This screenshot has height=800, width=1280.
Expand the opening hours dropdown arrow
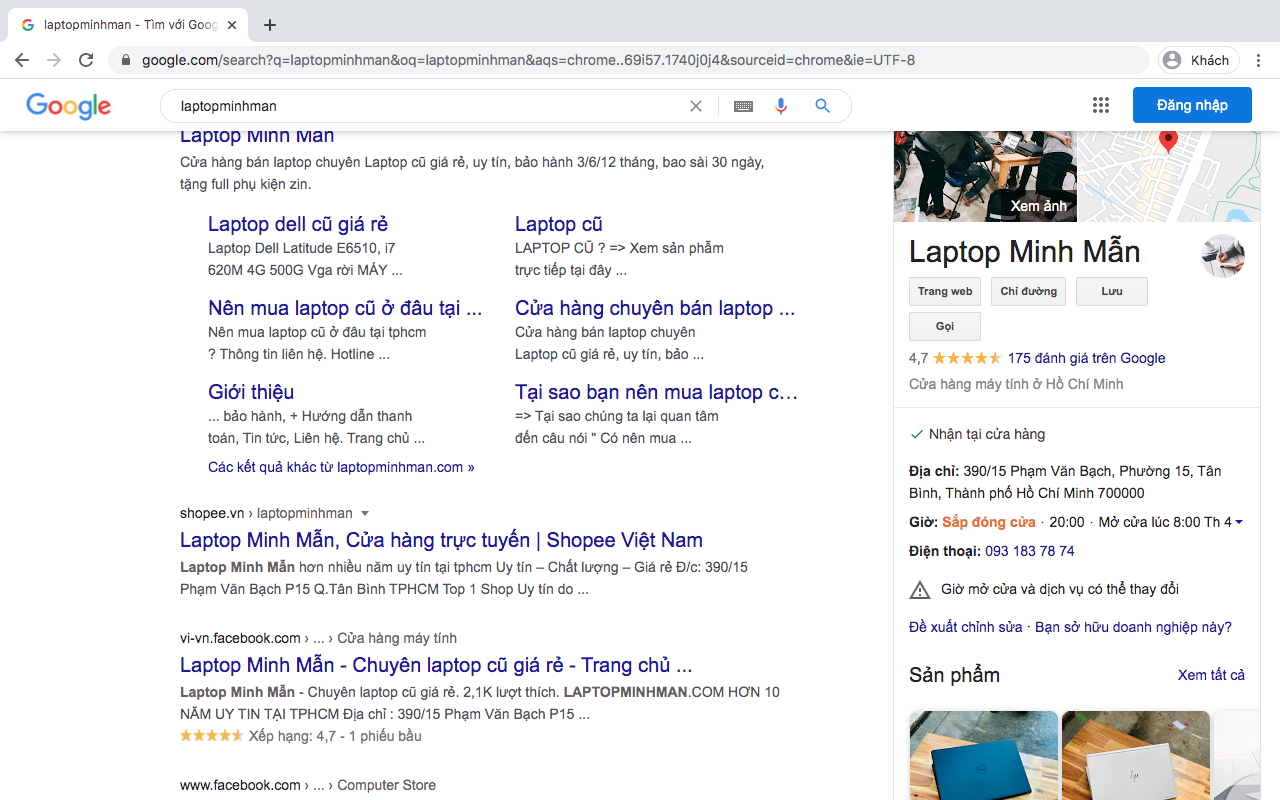tap(1239, 523)
